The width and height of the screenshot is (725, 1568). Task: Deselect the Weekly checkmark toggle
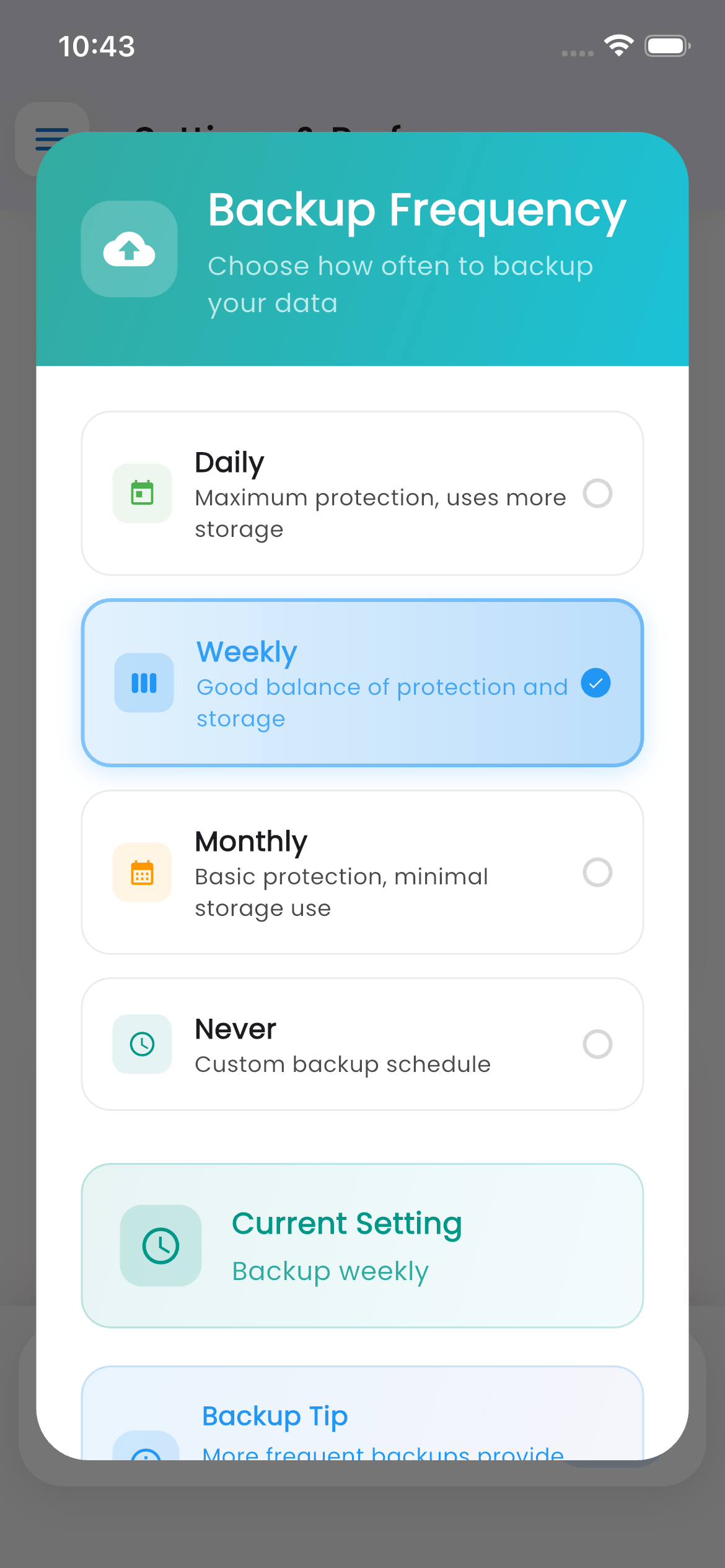click(596, 683)
